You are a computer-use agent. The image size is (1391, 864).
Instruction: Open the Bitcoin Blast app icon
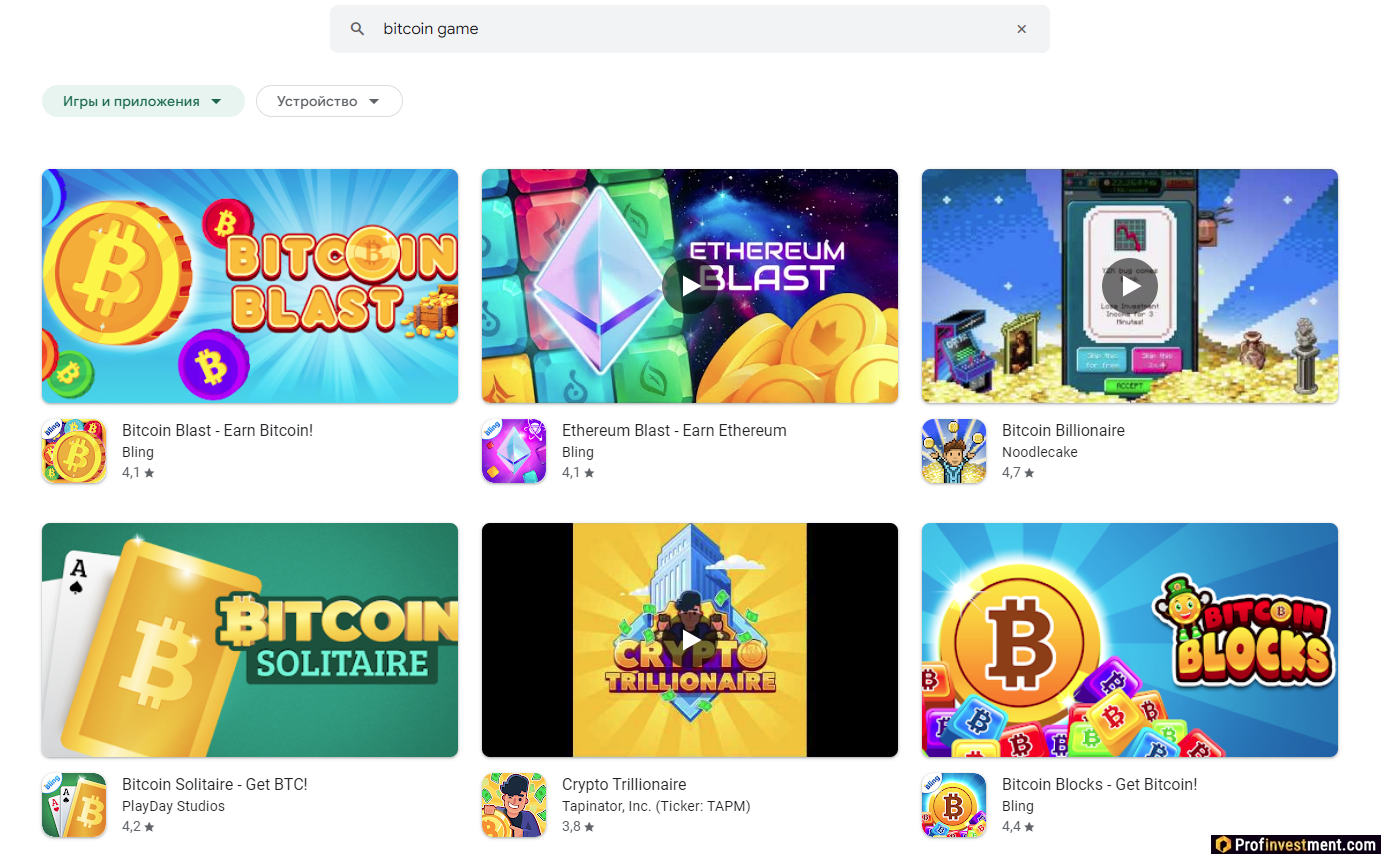point(74,451)
